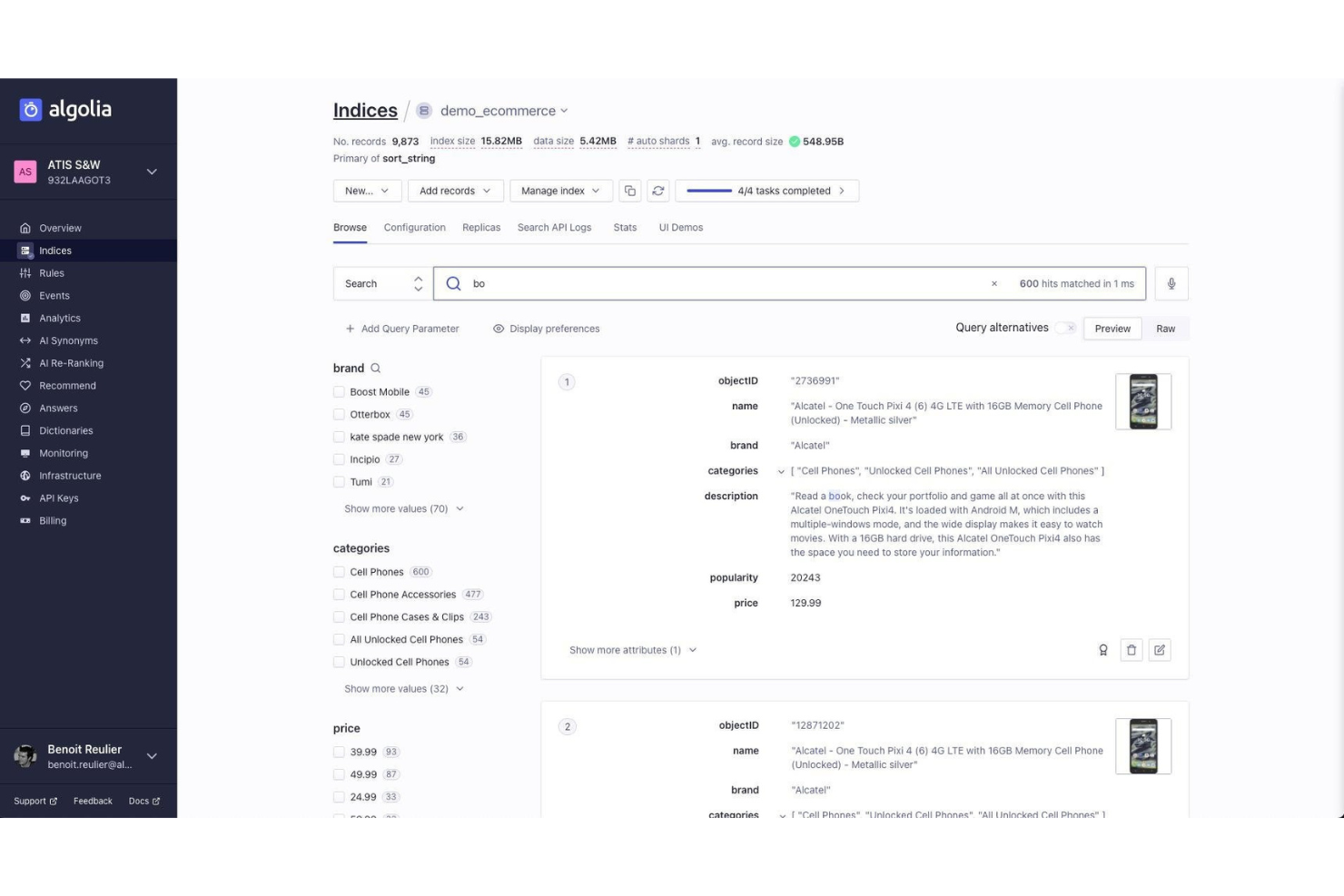
Task: Click the copy index icon button
Action: [630, 191]
